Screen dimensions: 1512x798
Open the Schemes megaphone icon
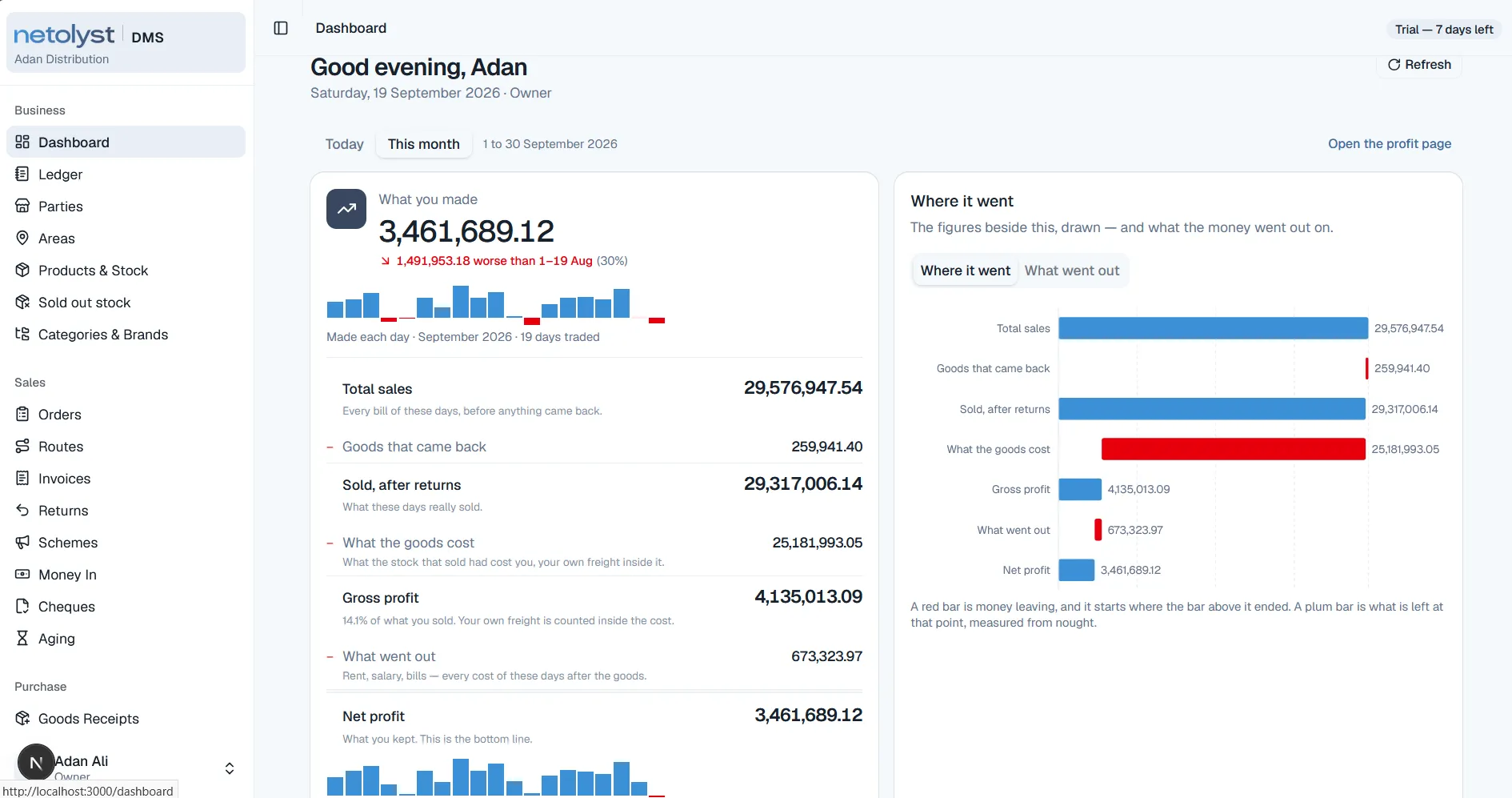click(22, 542)
